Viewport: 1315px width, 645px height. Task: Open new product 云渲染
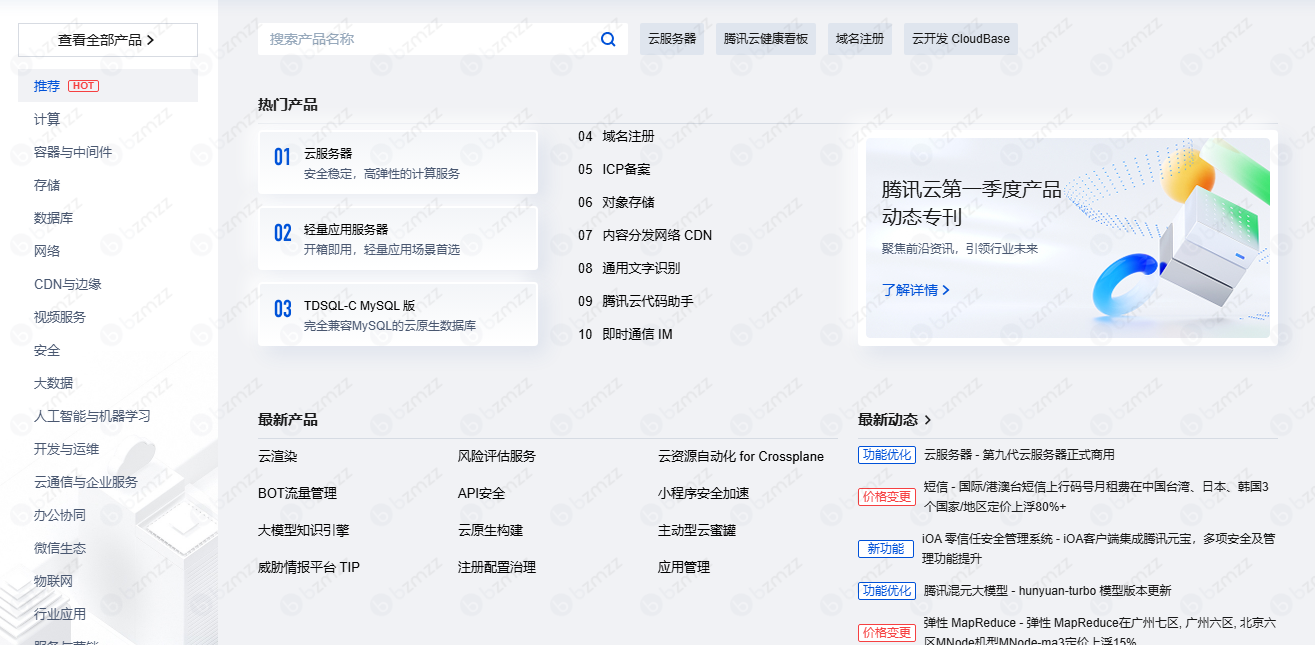click(278, 456)
